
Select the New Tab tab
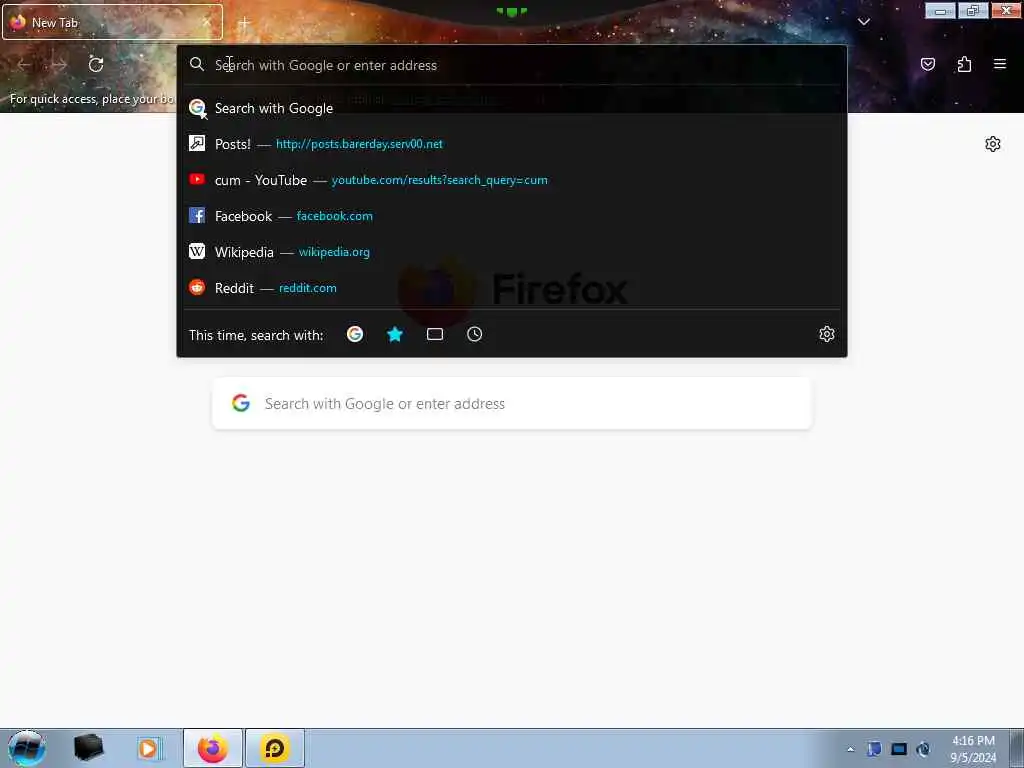point(112,22)
